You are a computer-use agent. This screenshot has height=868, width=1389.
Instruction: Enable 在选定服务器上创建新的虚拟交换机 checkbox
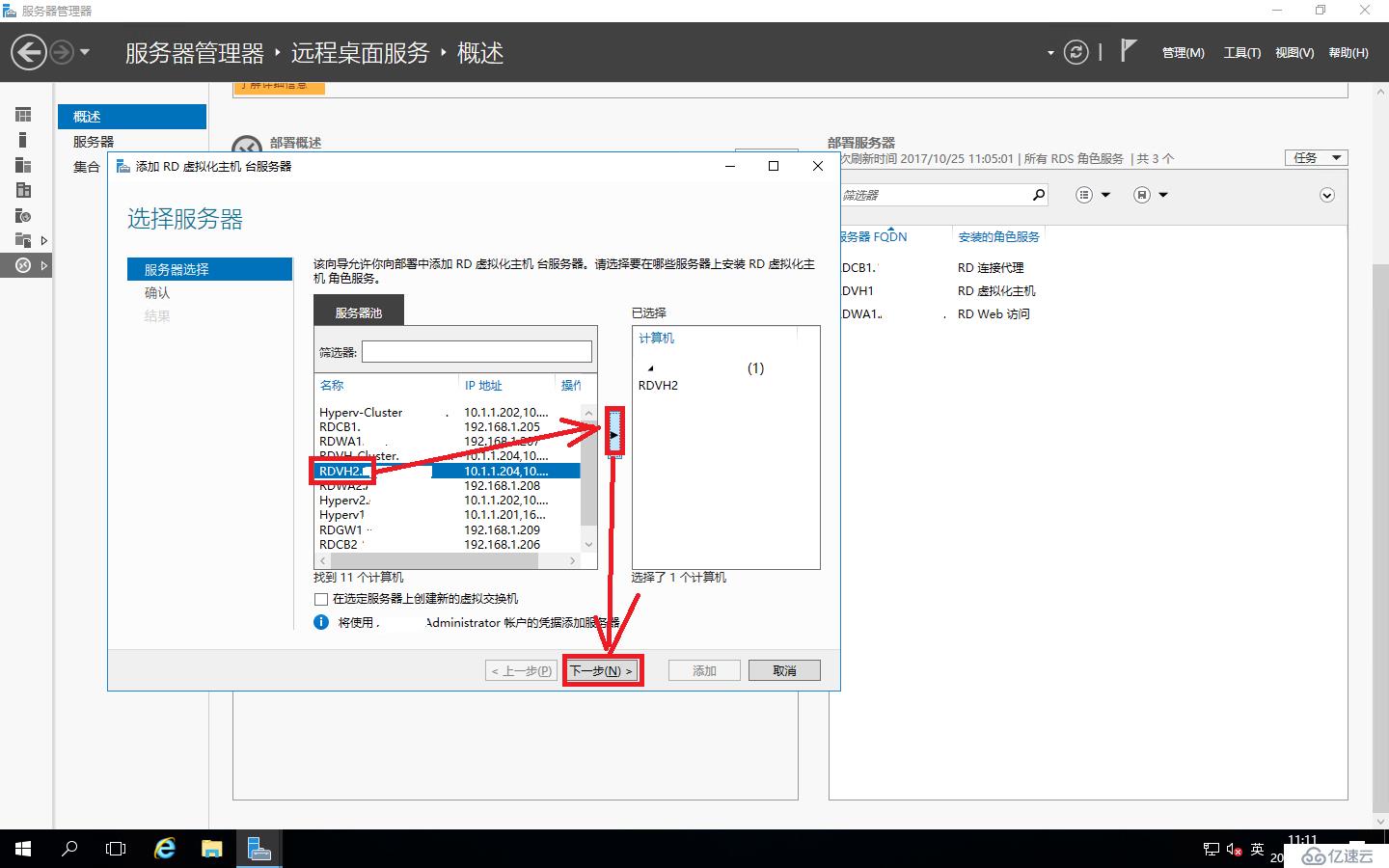point(321,599)
